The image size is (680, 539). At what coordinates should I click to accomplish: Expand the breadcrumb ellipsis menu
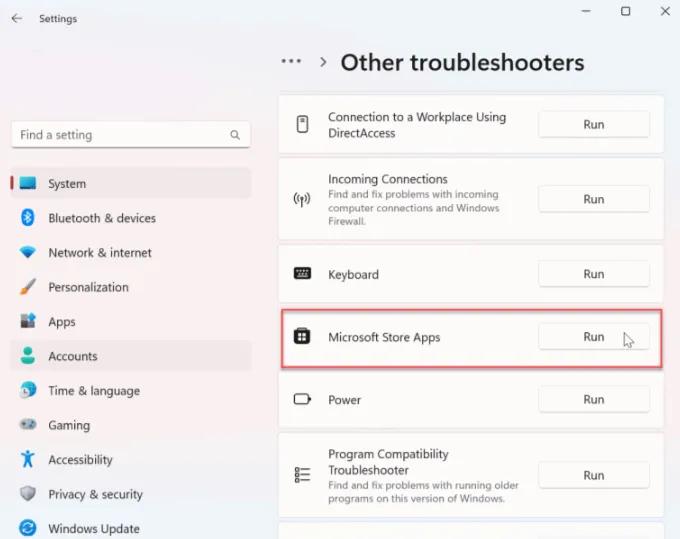pos(291,62)
